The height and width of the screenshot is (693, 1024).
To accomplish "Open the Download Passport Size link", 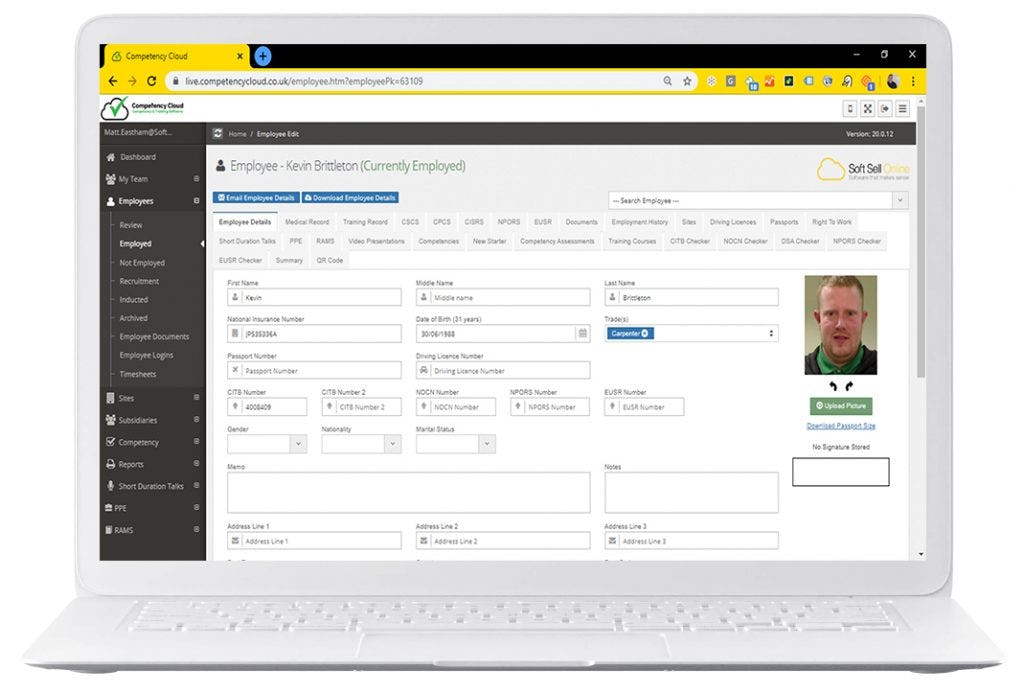I will point(840,425).
